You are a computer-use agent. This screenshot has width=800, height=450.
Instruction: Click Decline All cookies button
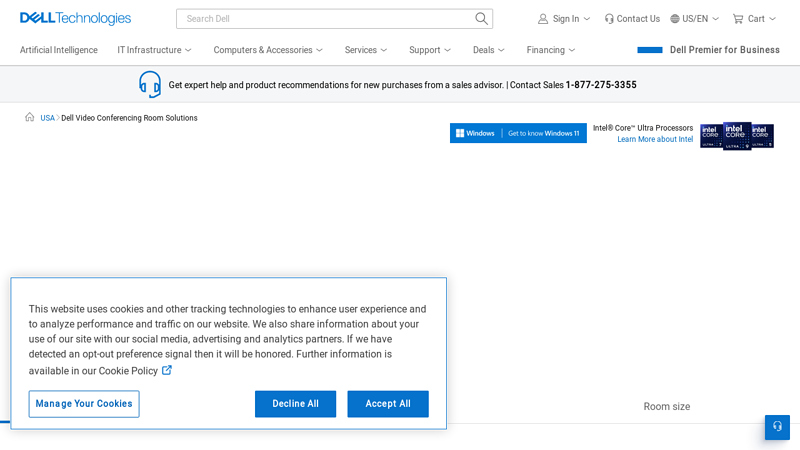tap(295, 404)
